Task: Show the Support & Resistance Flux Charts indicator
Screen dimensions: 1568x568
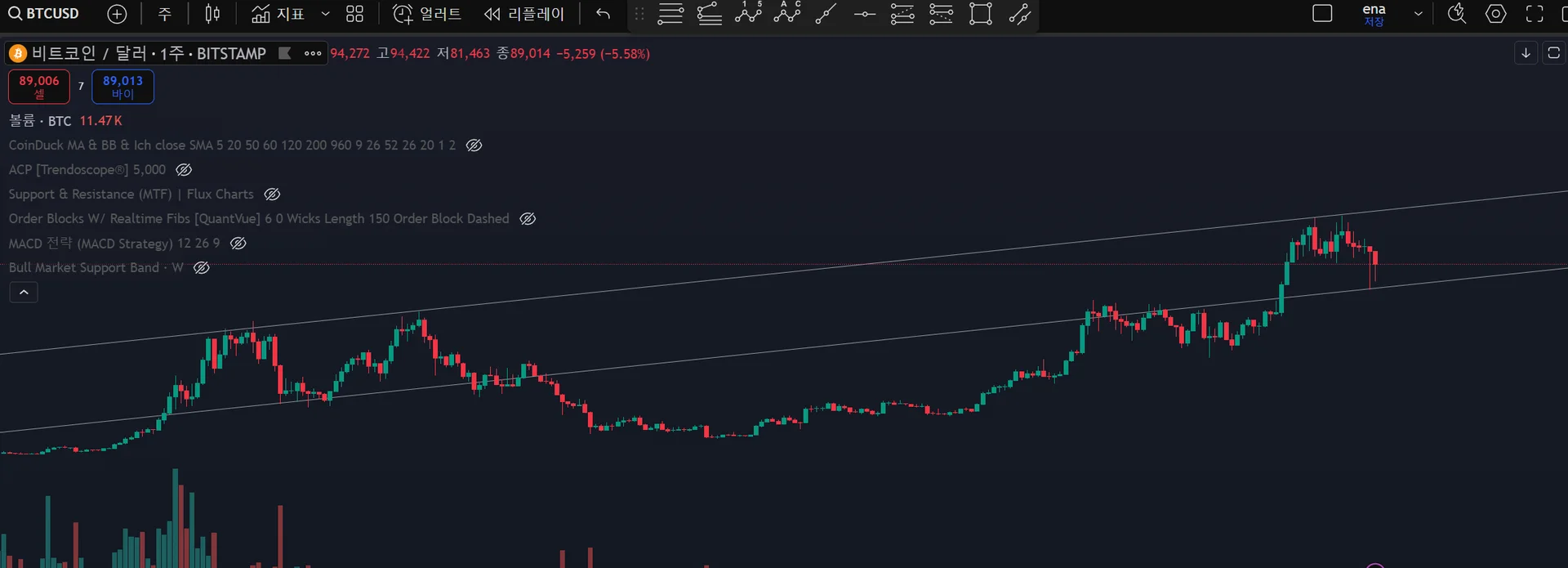Action: [x=272, y=195]
